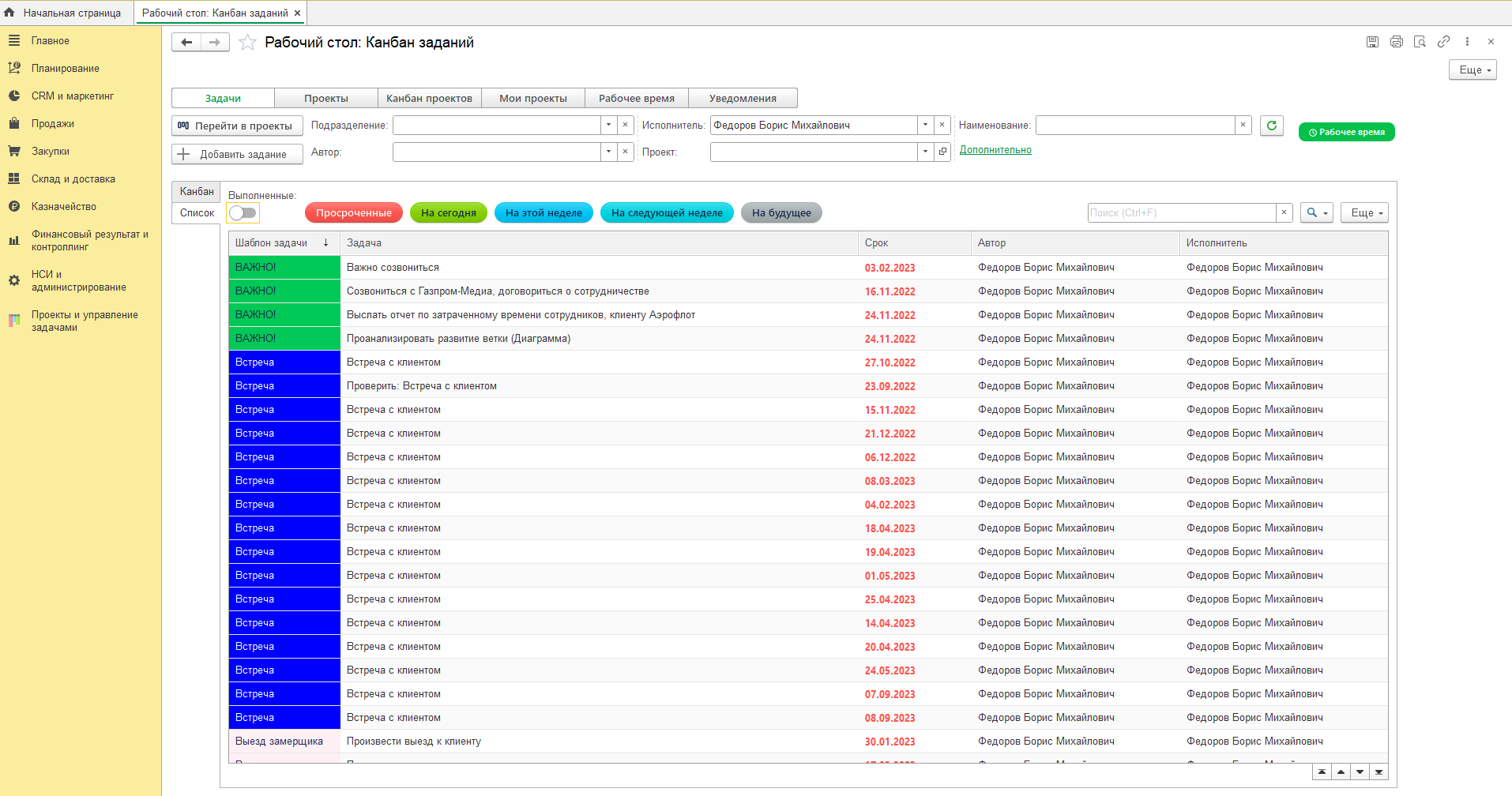Click the save diskette icon
This screenshot has height=796, width=1512.
[x=1372, y=42]
